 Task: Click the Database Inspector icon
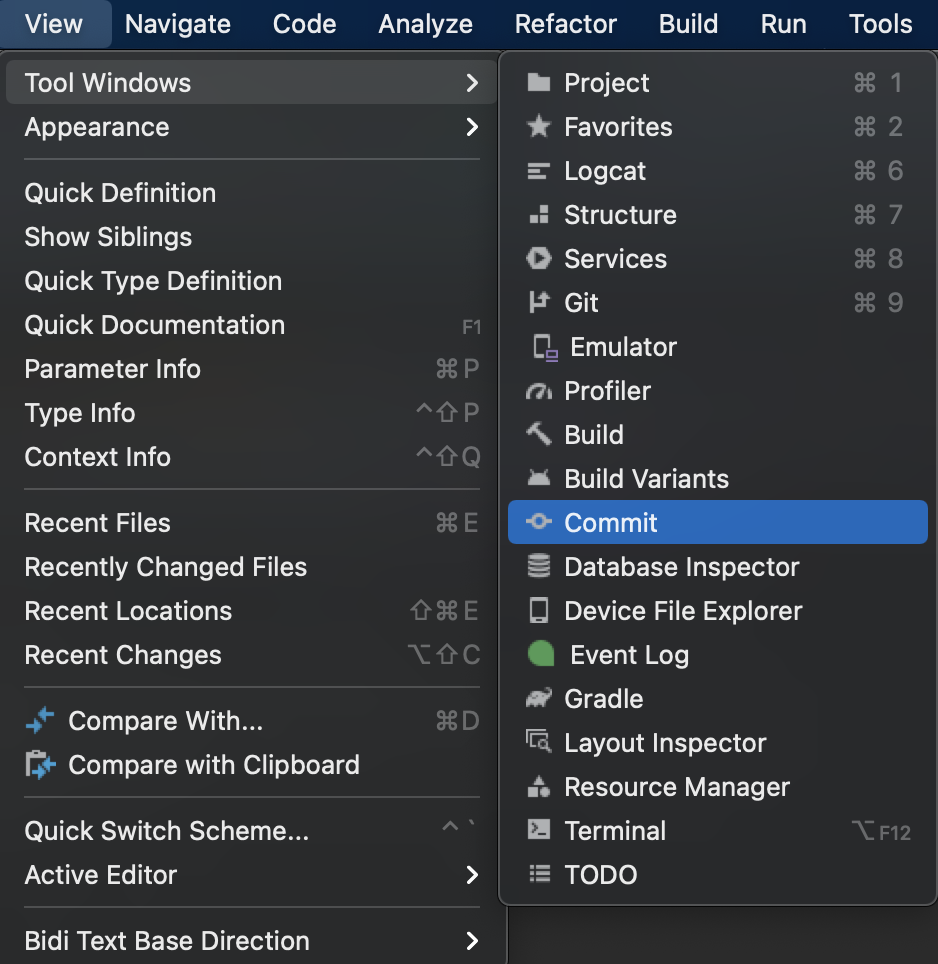pyautogui.click(x=539, y=567)
